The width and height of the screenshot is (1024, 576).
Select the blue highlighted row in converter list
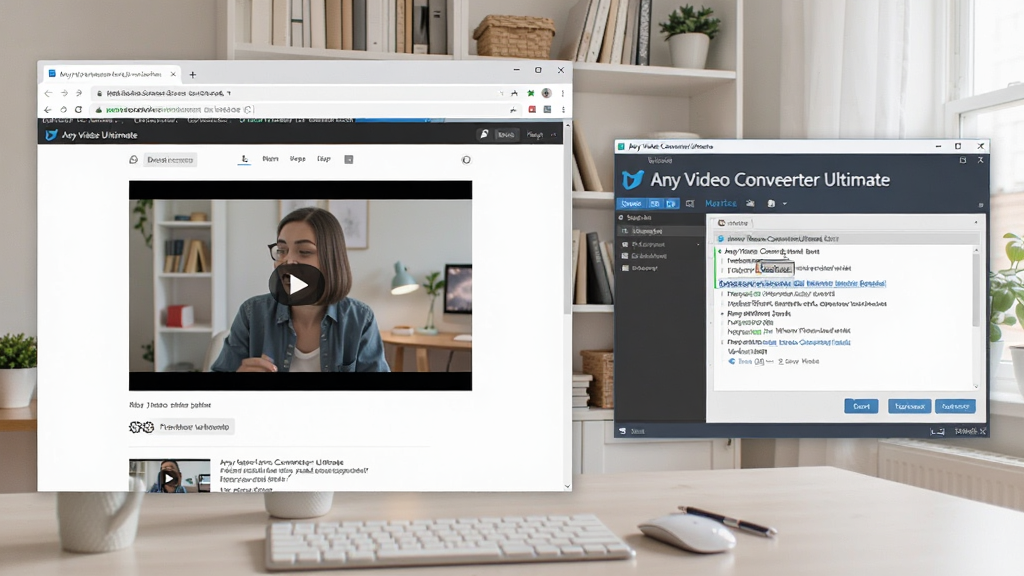coord(802,283)
